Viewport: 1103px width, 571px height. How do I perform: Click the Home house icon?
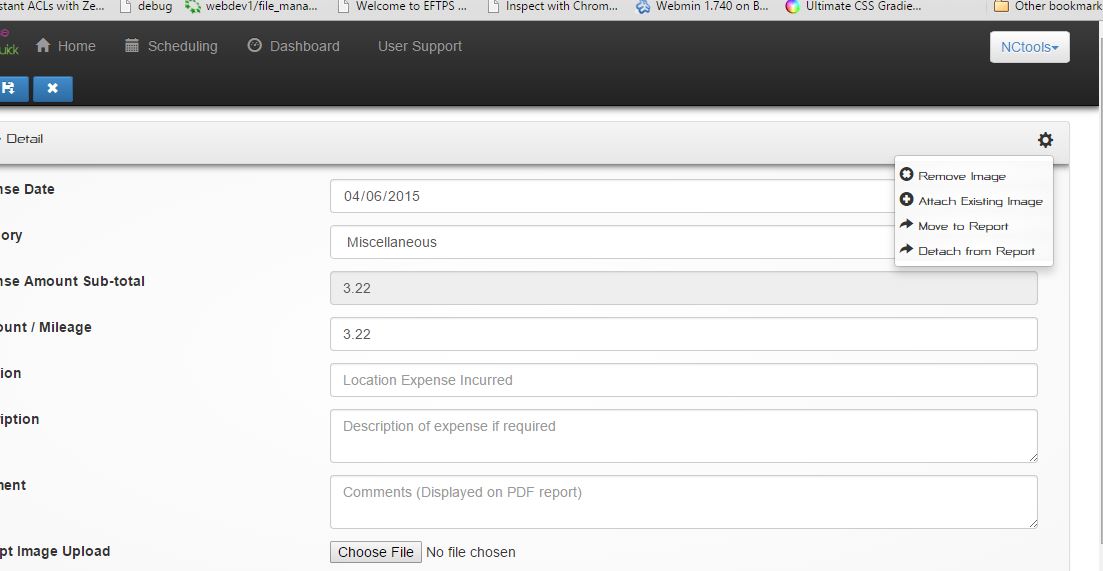[43, 46]
